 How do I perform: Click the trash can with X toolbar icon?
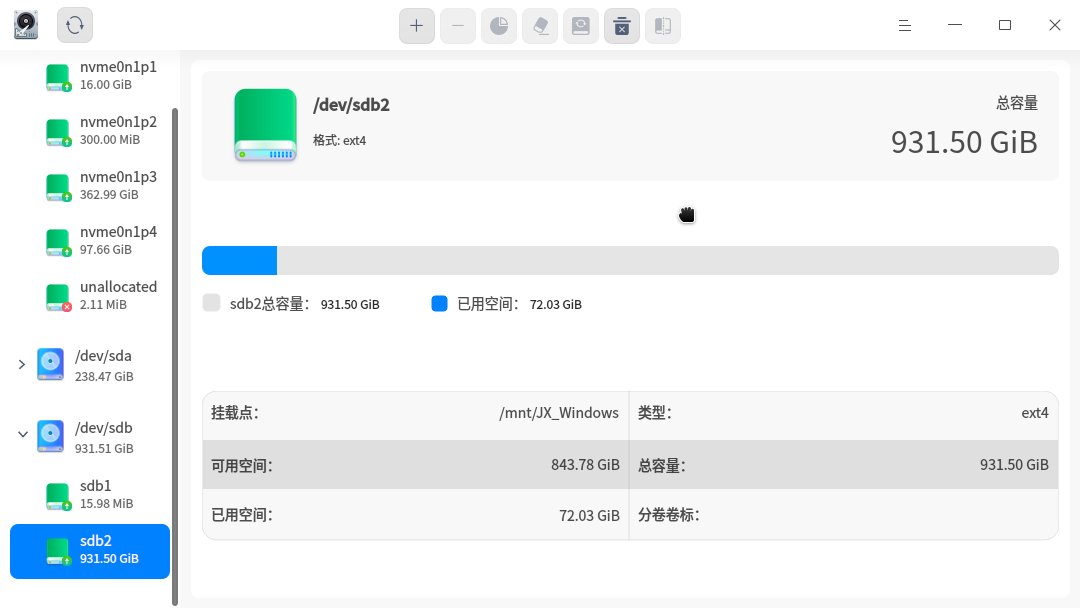tap(622, 26)
